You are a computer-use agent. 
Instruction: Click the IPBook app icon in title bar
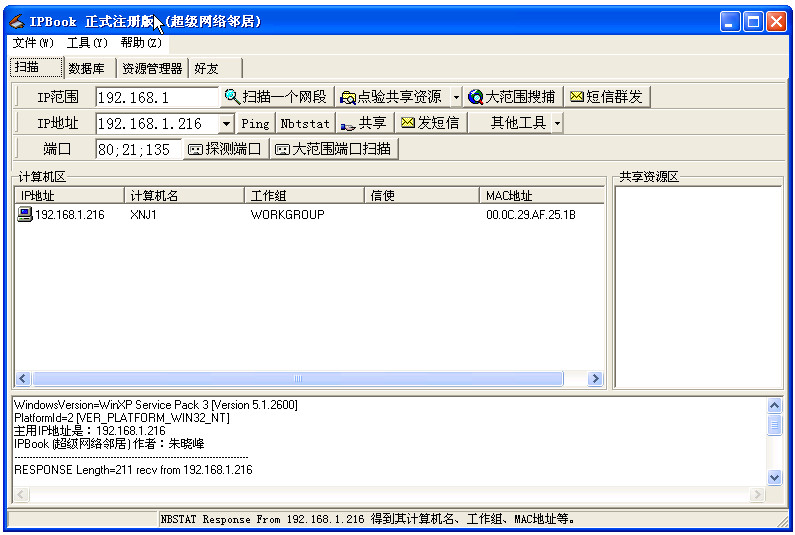[16, 21]
